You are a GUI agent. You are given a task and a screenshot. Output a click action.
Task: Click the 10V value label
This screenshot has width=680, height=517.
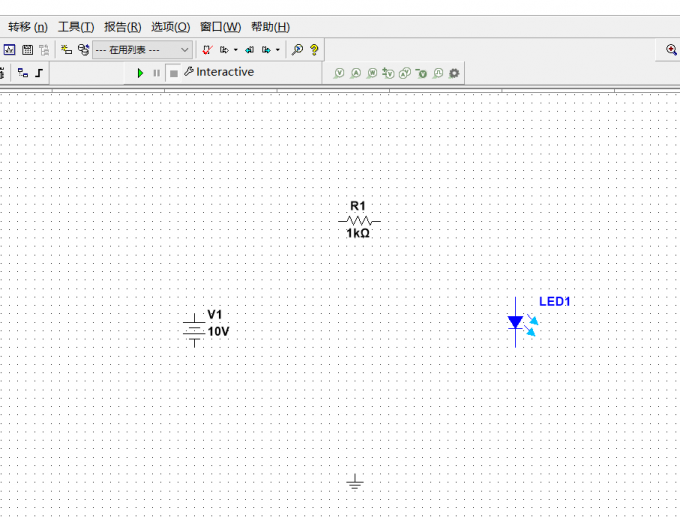218,331
